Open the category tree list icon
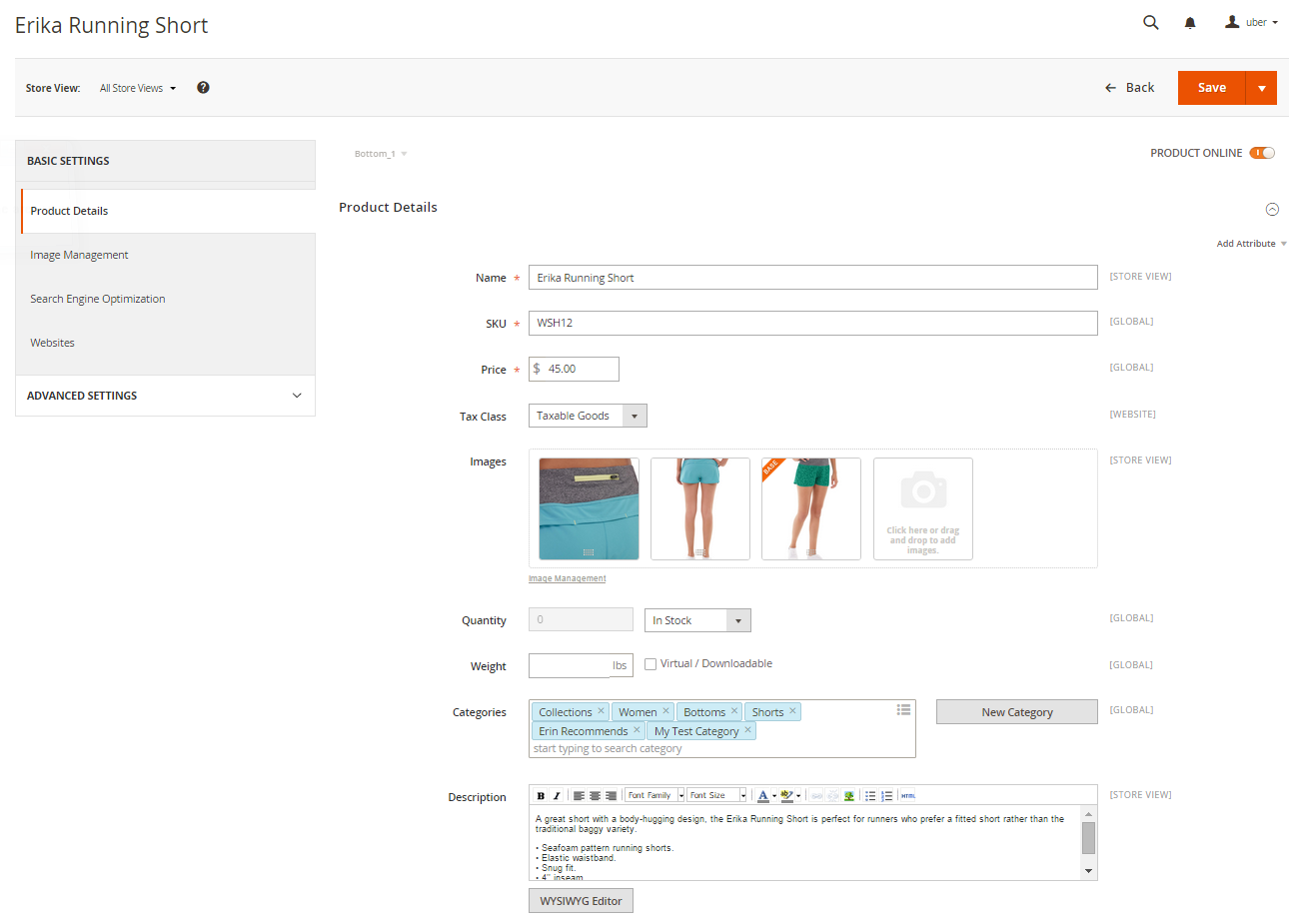This screenshot has height=924, width=1293. [903, 709]
